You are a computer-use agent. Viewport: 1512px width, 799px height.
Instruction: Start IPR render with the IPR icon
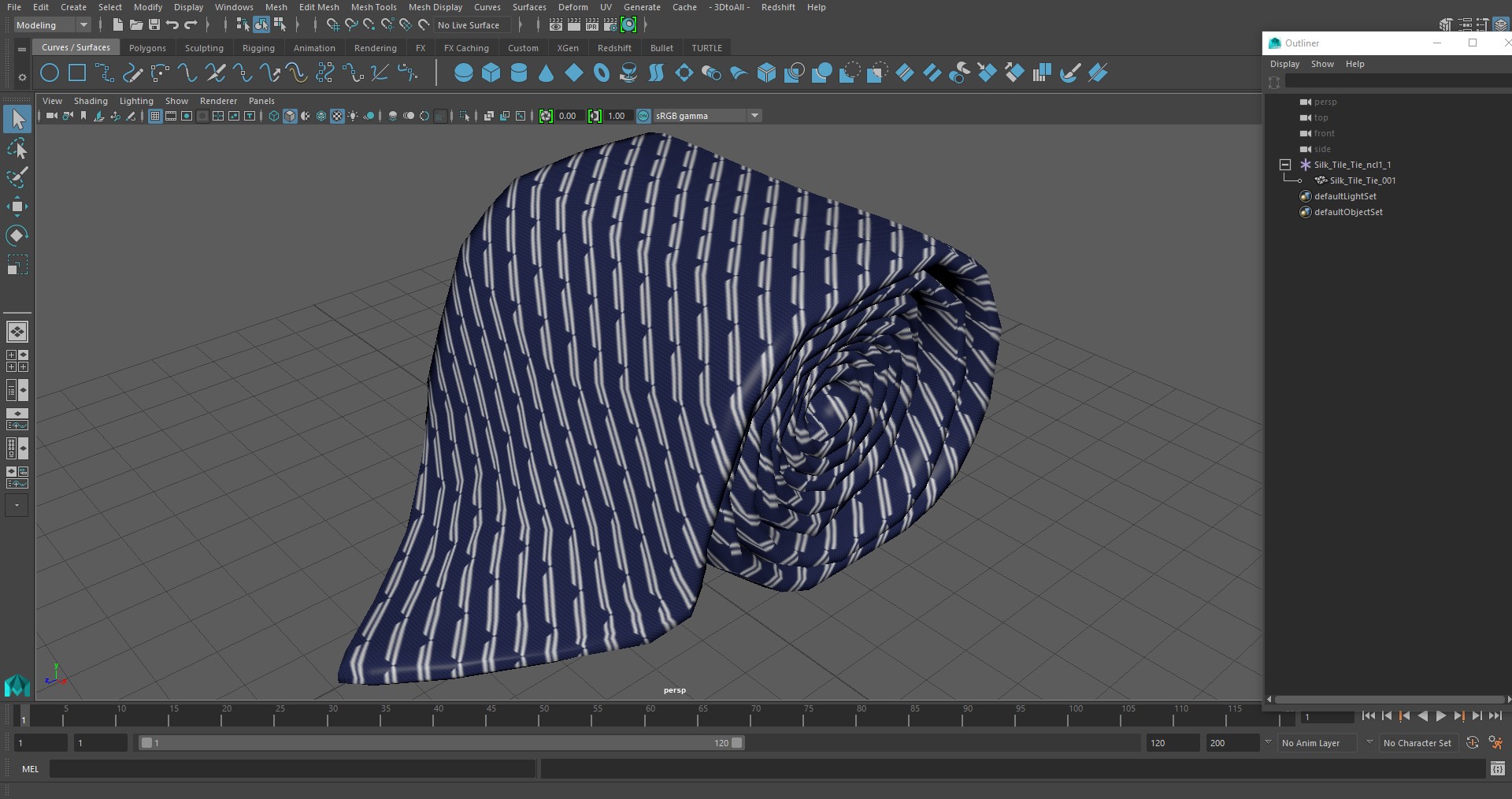pos(592,25)
